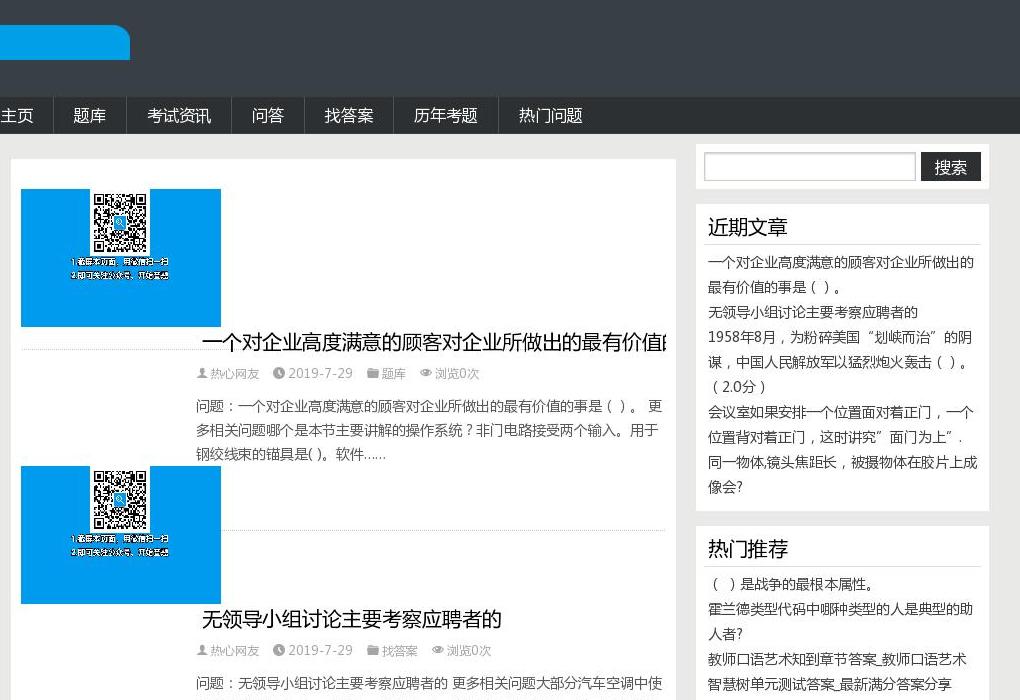Open recent article 会议室如果安排一个位置
Image resolution: width=1020 pixels, height=700 pixels.
(840, 424)
